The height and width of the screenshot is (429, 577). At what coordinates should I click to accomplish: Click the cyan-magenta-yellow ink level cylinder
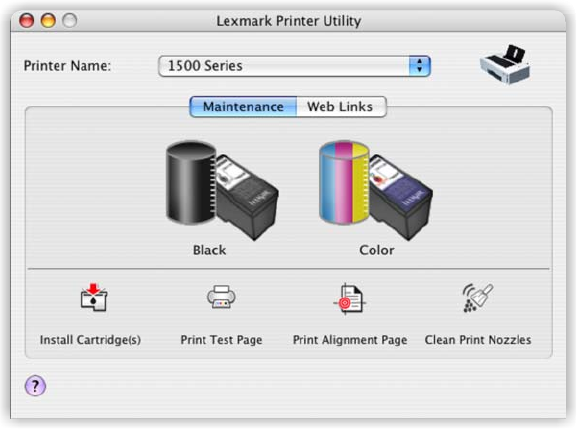[344, 182]
